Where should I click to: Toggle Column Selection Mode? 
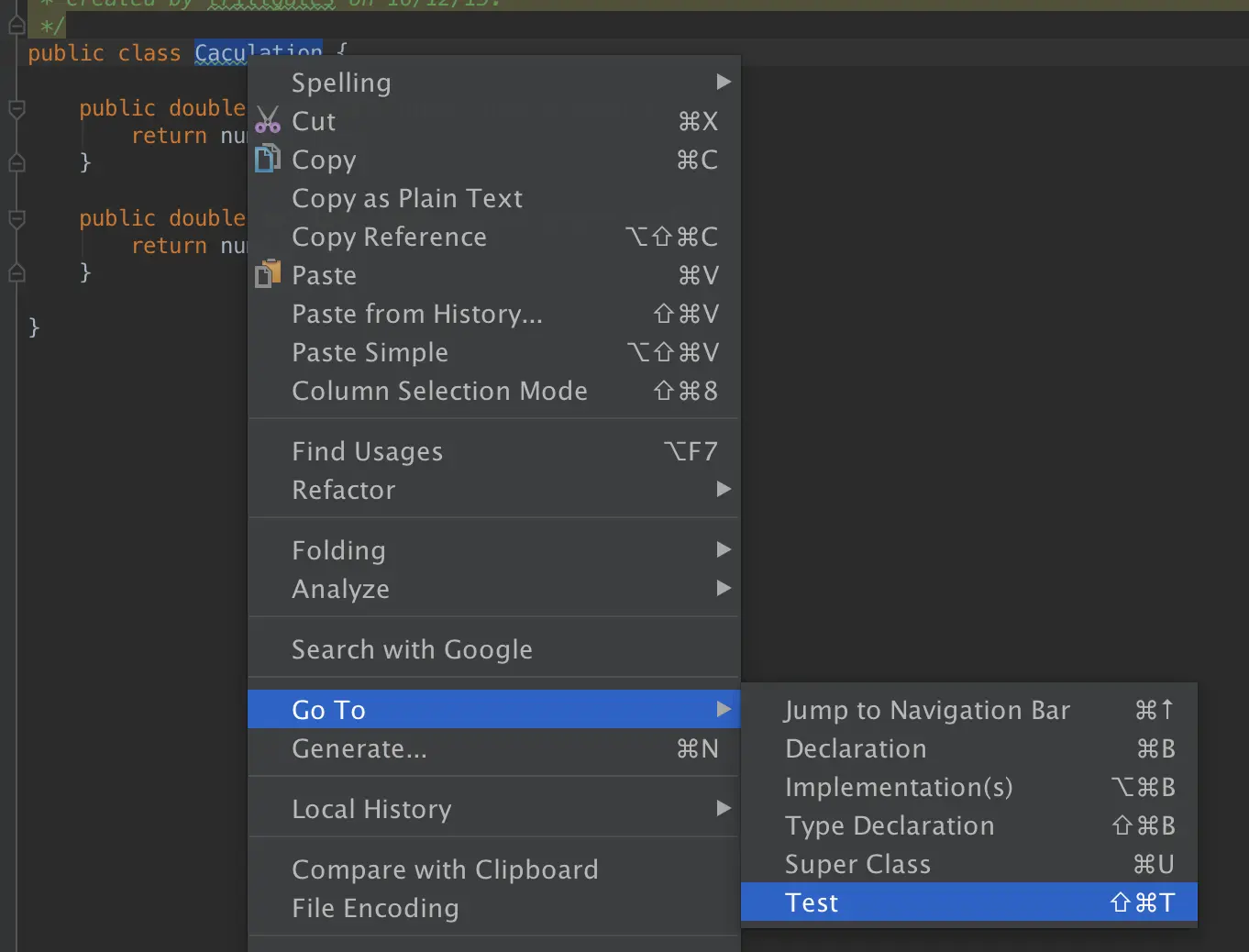click(493, 391)
